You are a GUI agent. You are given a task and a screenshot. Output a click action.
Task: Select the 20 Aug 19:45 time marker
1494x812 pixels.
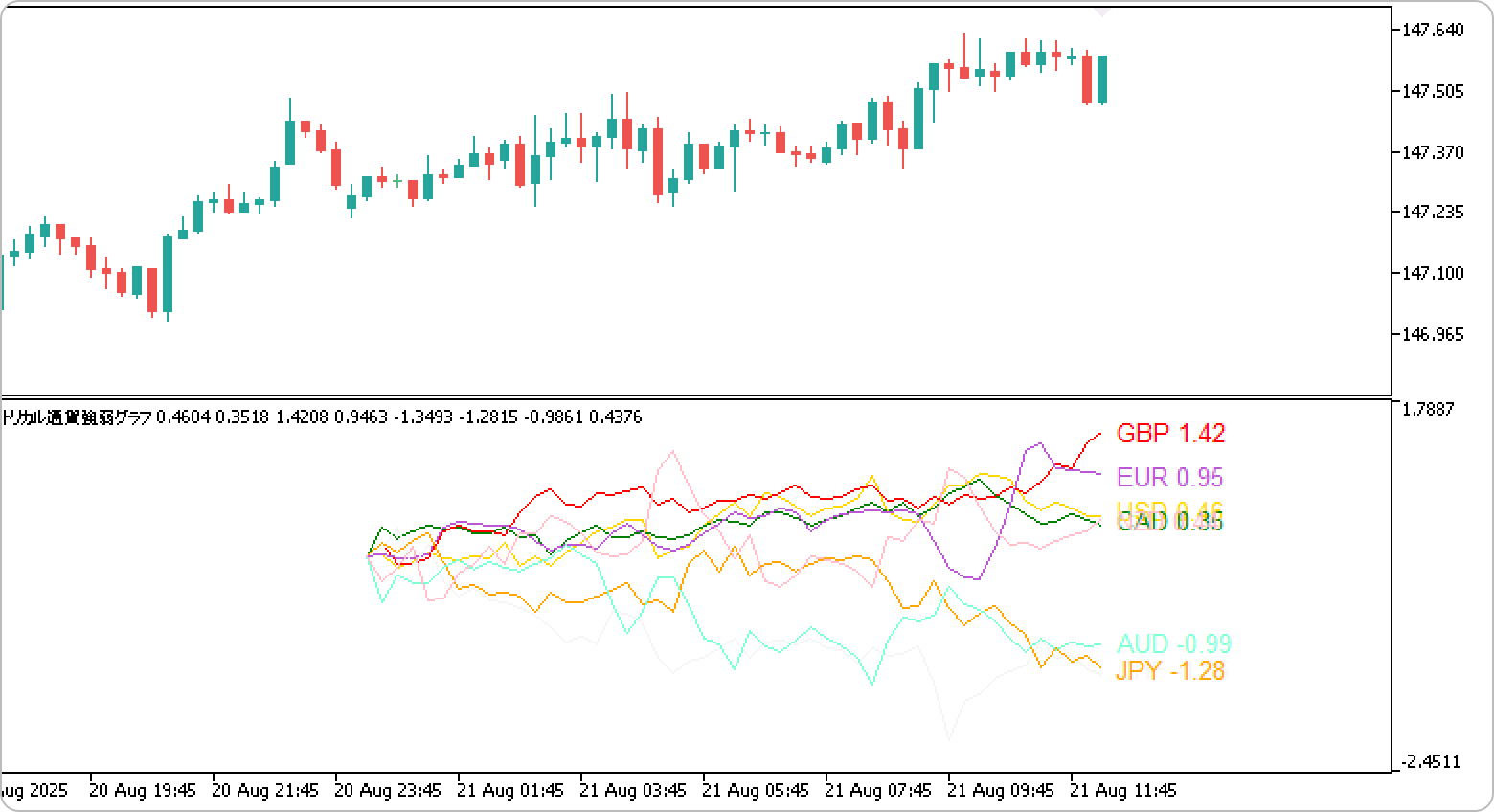pos(143,791)
